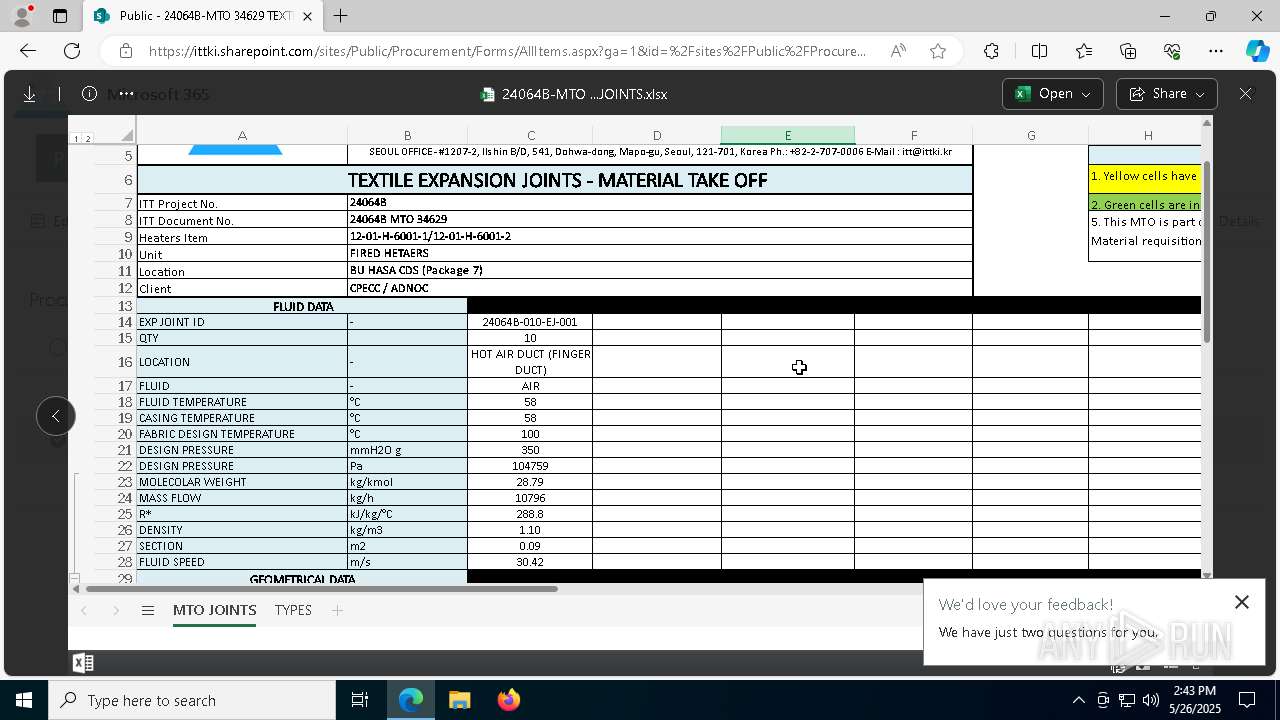This screenshot has width=1280, height=720.
Task: Open Edge extensions menu
Action: click(991, 51)
